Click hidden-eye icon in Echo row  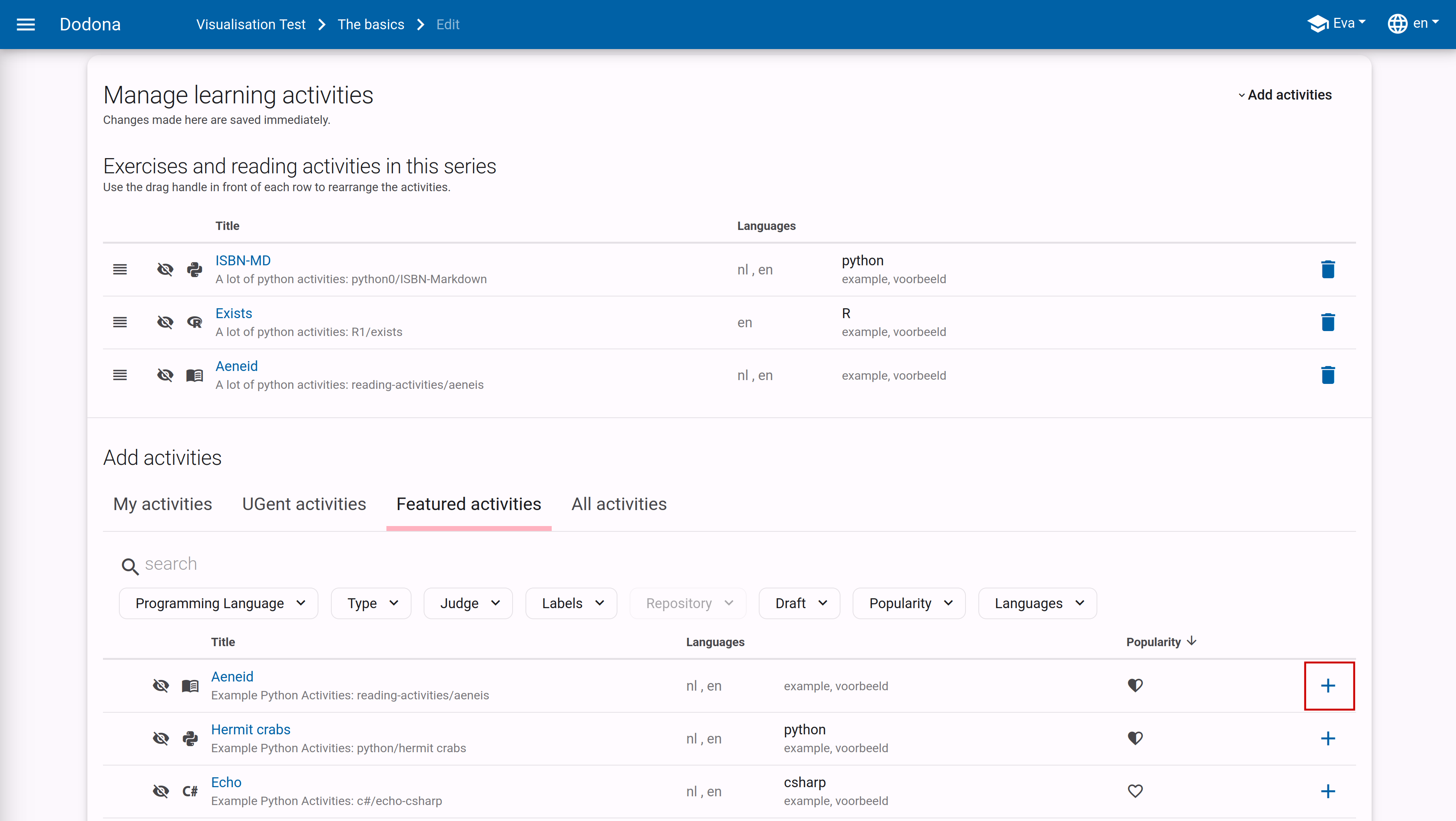161,791
